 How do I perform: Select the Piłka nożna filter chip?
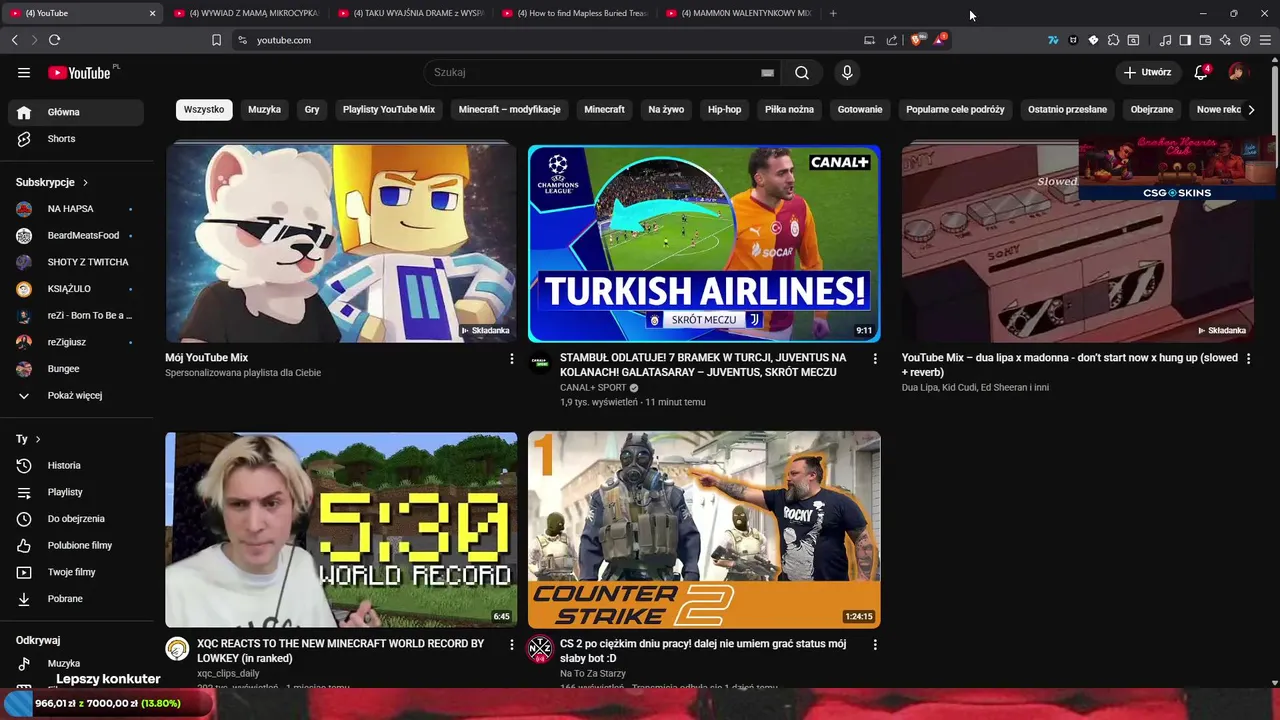point(789,109)
